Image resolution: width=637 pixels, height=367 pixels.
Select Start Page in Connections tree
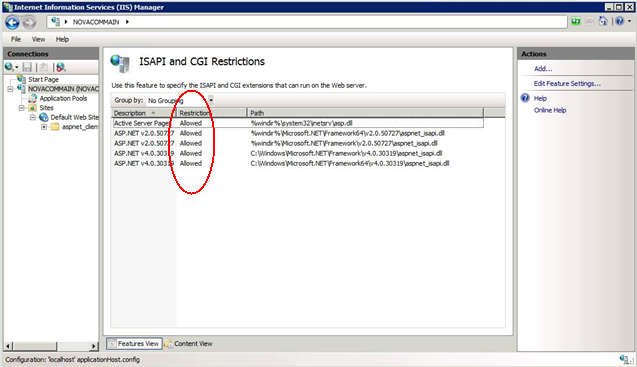43,79
